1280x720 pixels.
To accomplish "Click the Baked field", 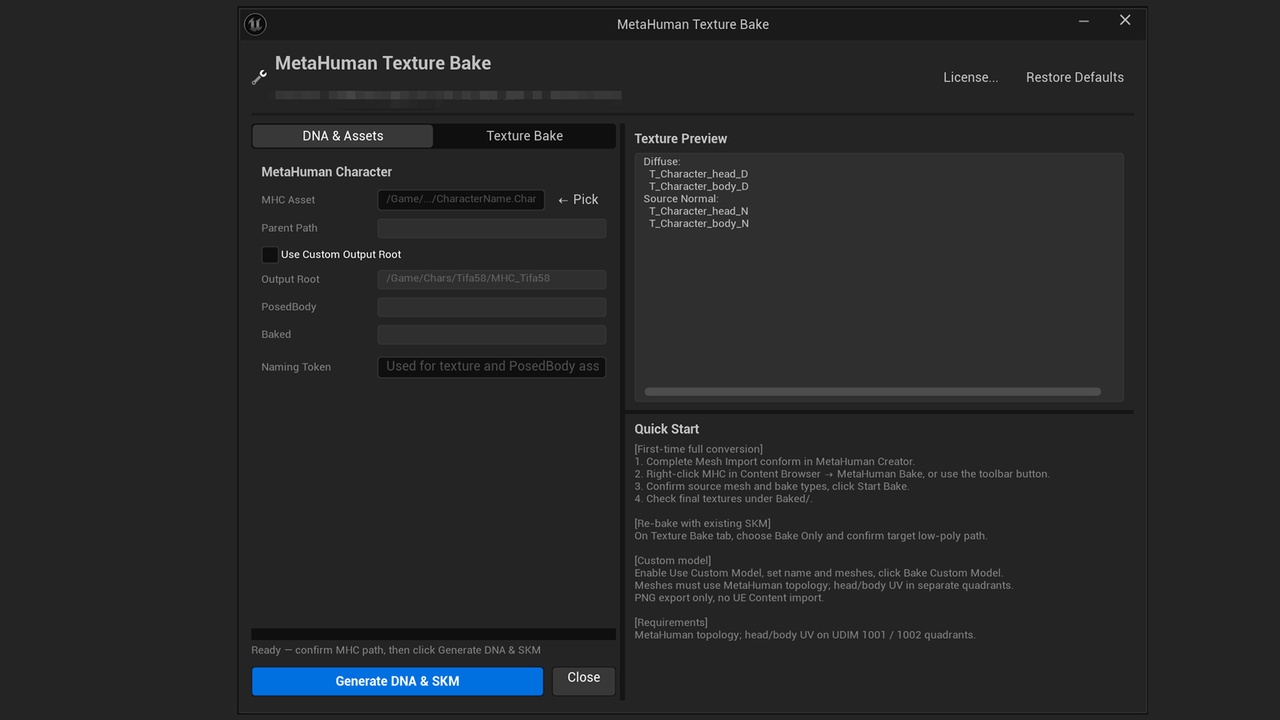I will point(492,334).
